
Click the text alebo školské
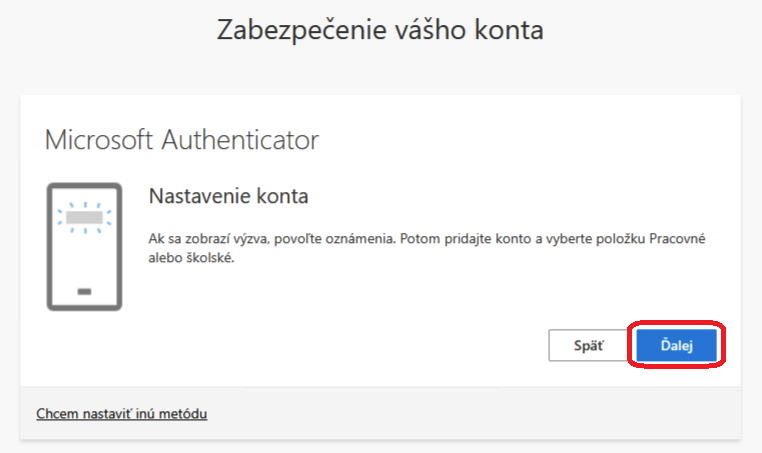pos(191,258)
